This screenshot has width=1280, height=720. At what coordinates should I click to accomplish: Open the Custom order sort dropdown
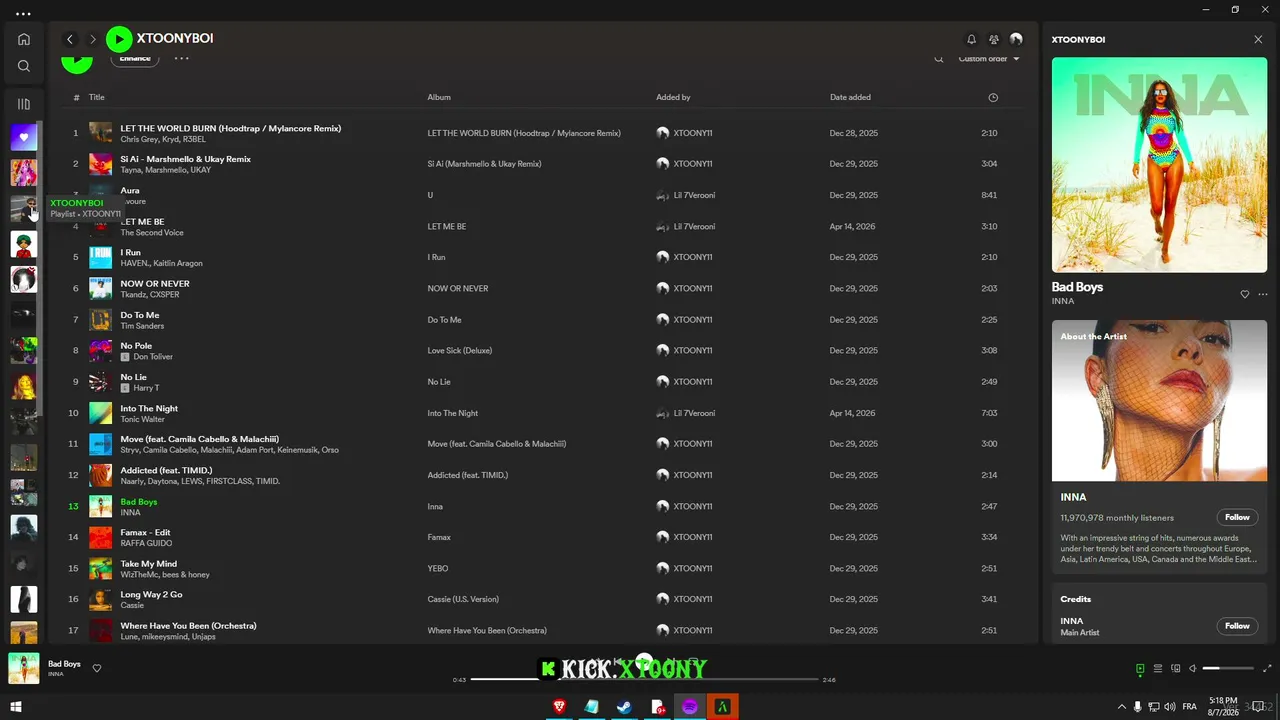[989, 59]
